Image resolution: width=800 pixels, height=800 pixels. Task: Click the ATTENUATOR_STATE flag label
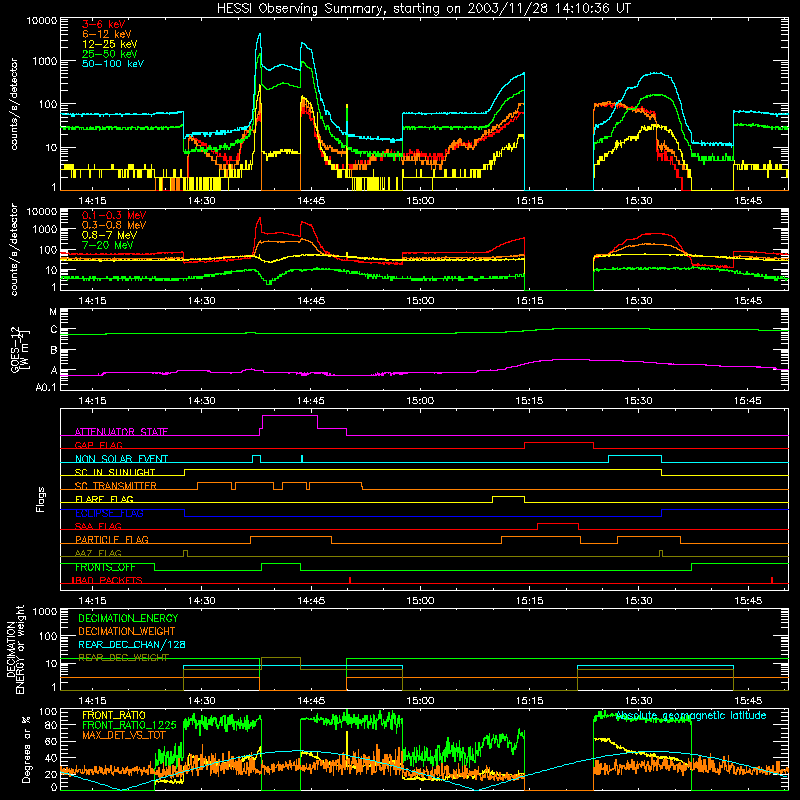tap(121, 432)
